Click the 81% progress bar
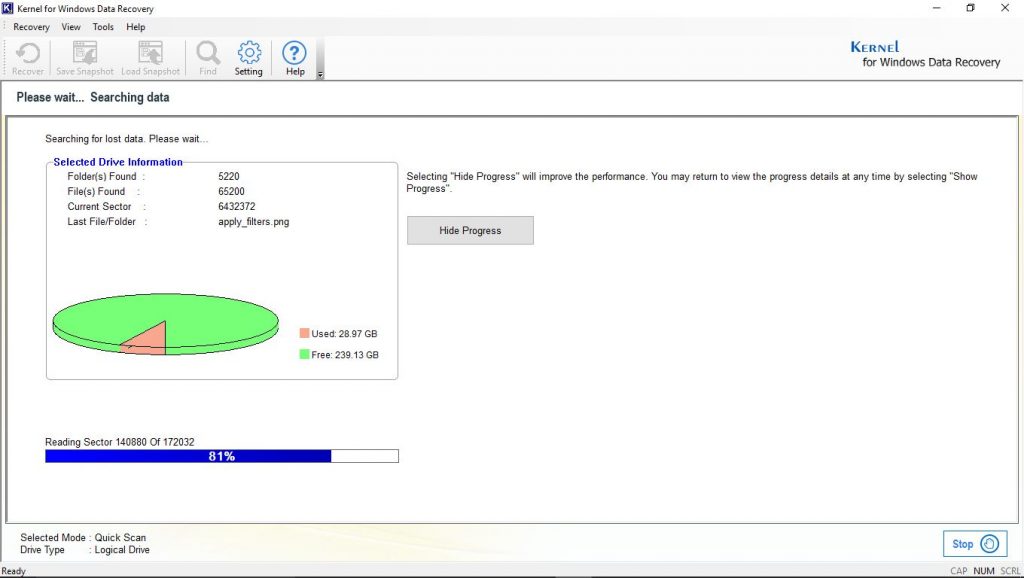 (x=221, y=455)
